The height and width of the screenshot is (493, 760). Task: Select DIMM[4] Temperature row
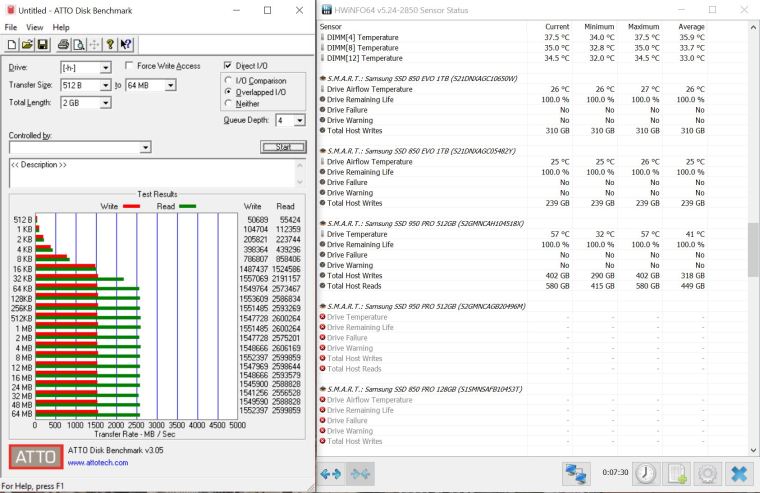[513, 37]
